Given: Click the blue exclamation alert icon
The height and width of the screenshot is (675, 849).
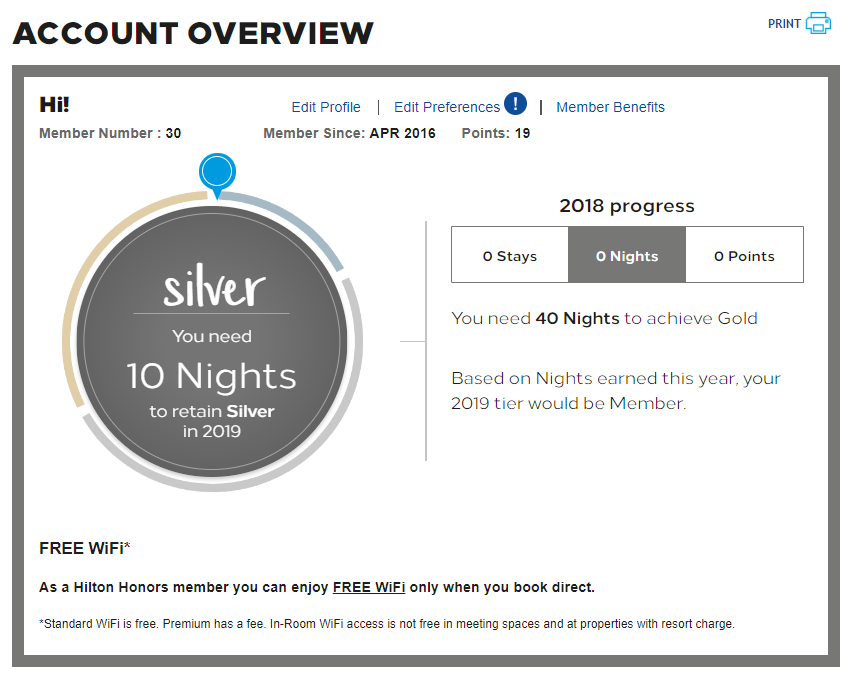Looking at the screenshot, I should (x=515, y=103).
